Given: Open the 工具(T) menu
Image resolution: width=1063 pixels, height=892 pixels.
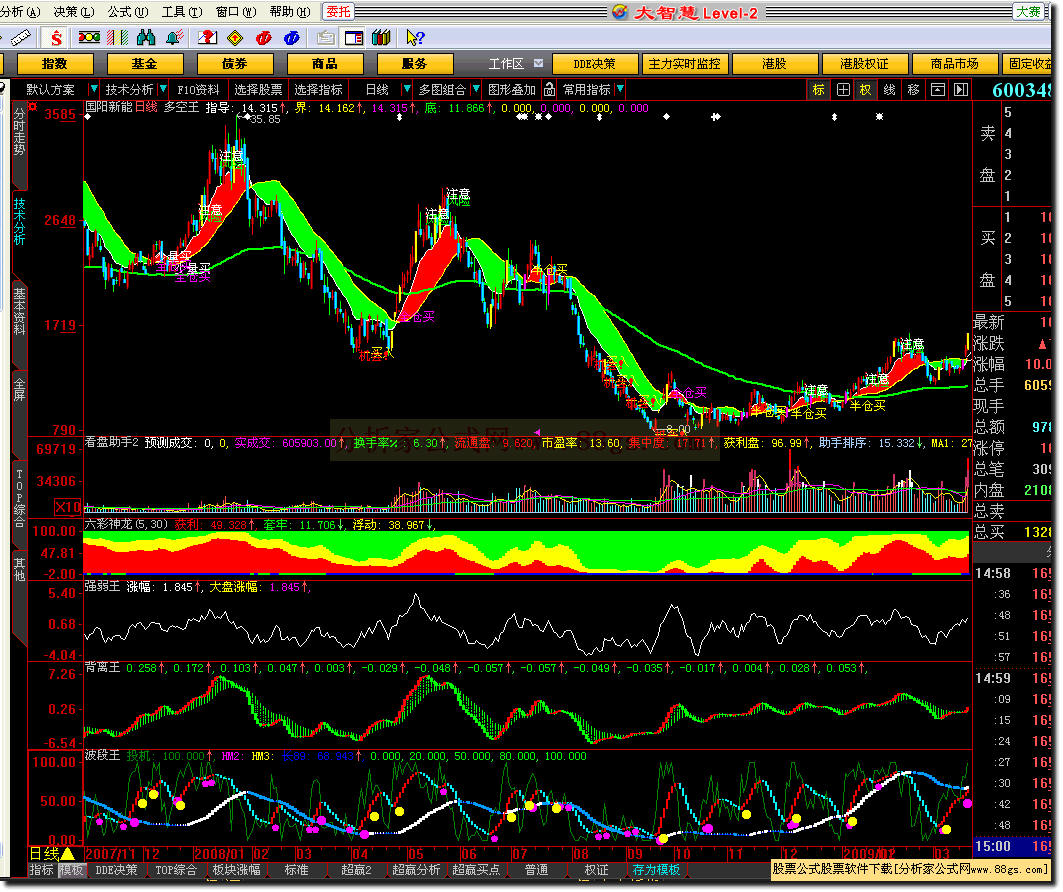Looking at the screenshot, I should 182,12.
